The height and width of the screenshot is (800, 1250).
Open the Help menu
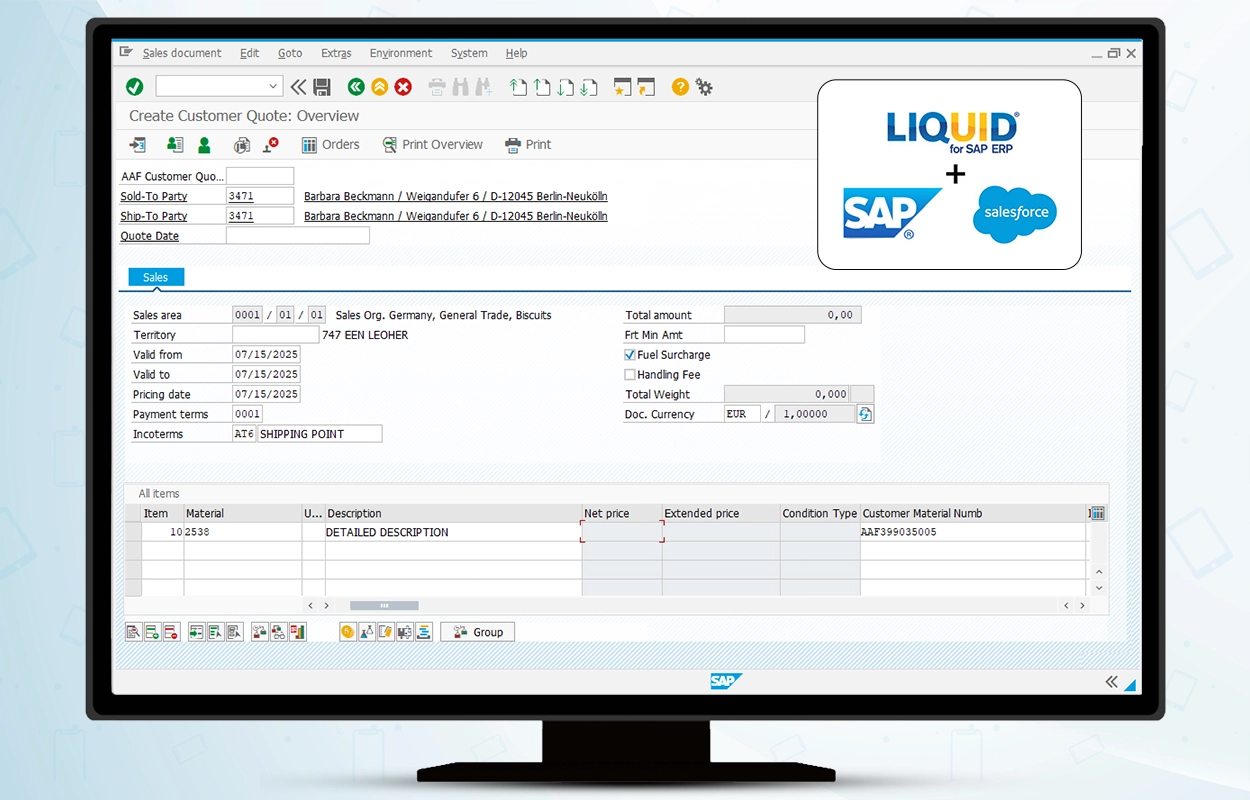coord(516,53)
